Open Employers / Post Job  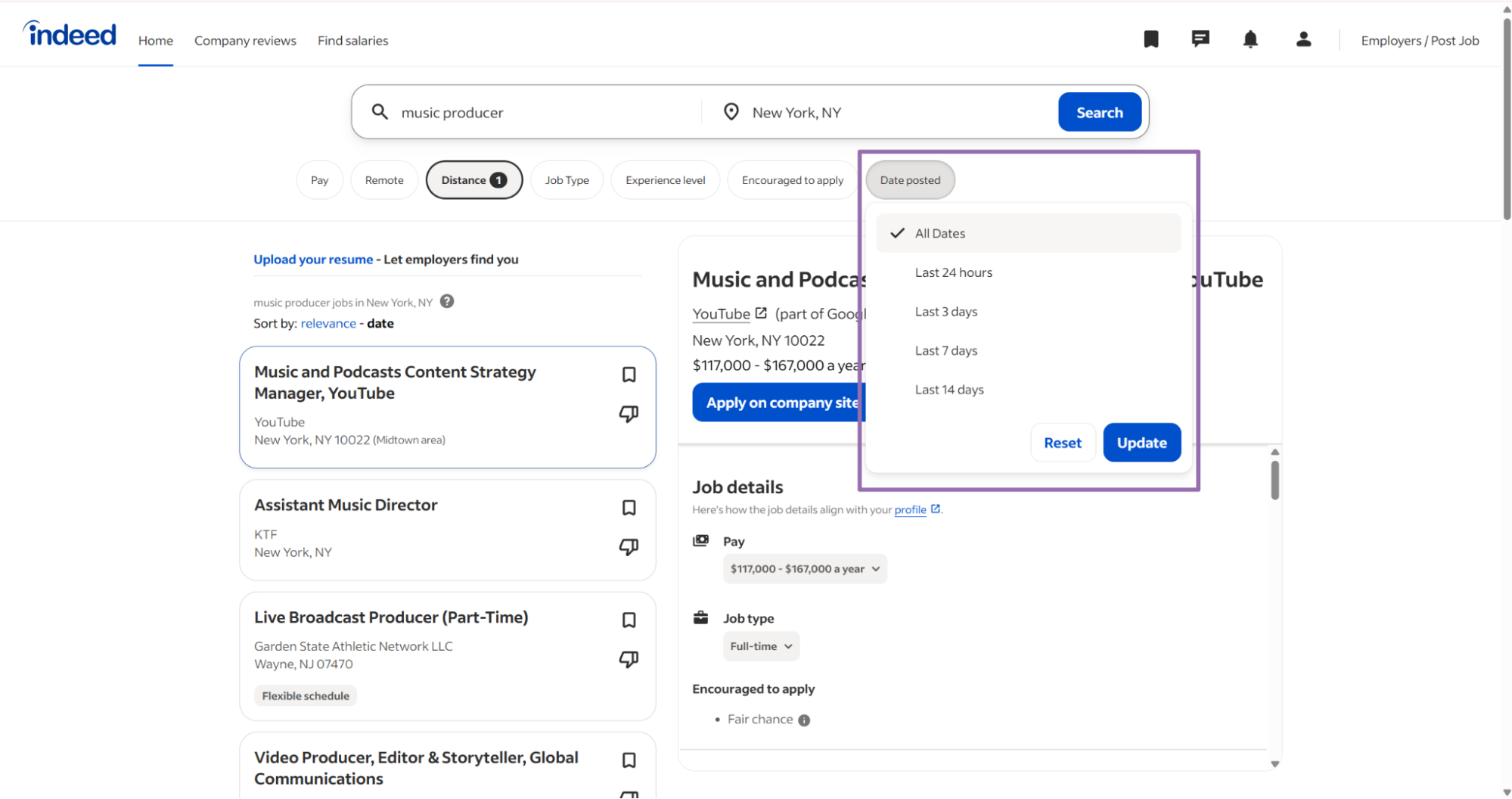tap(1420, 41)
